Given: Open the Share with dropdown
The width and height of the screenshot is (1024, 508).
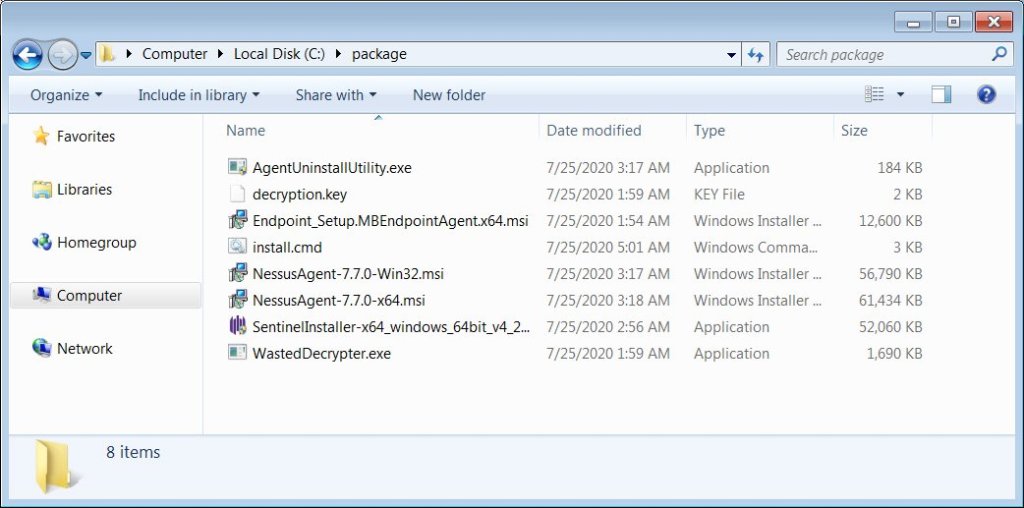Looking at the screenshot, I should coord(335,95).
